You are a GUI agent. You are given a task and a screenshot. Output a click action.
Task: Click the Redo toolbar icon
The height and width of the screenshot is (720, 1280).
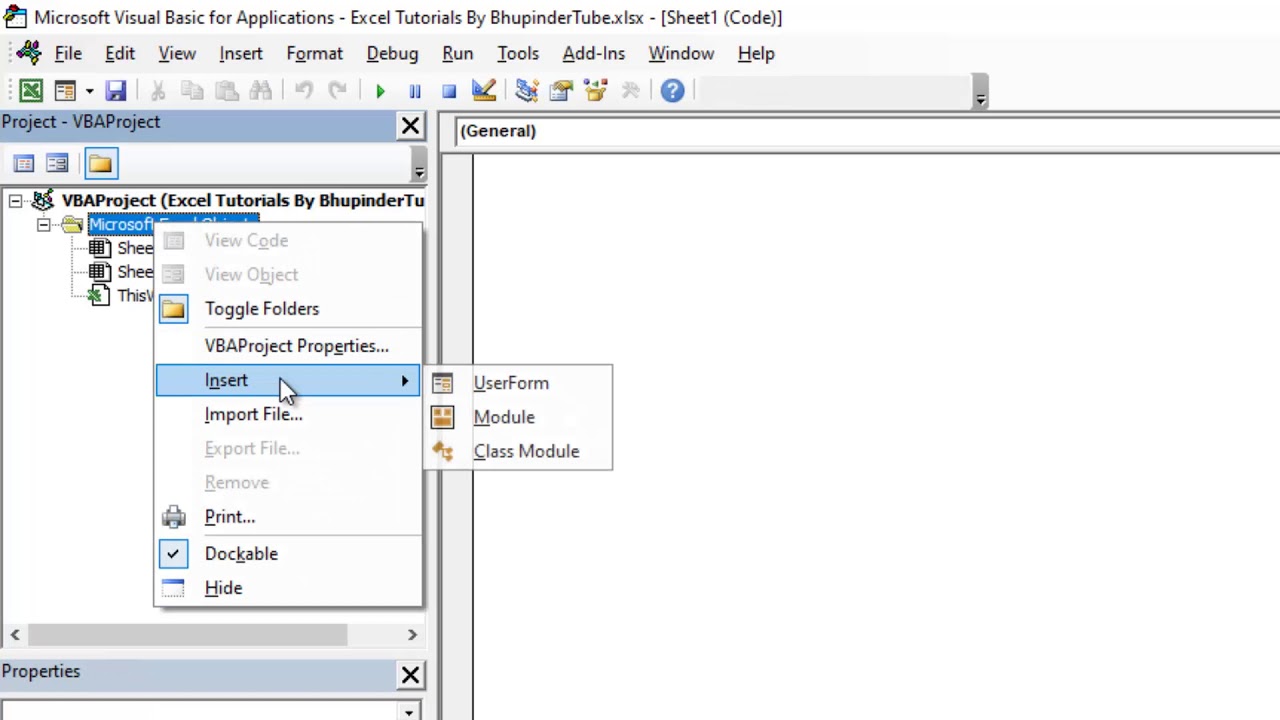[x=338, y=91]
